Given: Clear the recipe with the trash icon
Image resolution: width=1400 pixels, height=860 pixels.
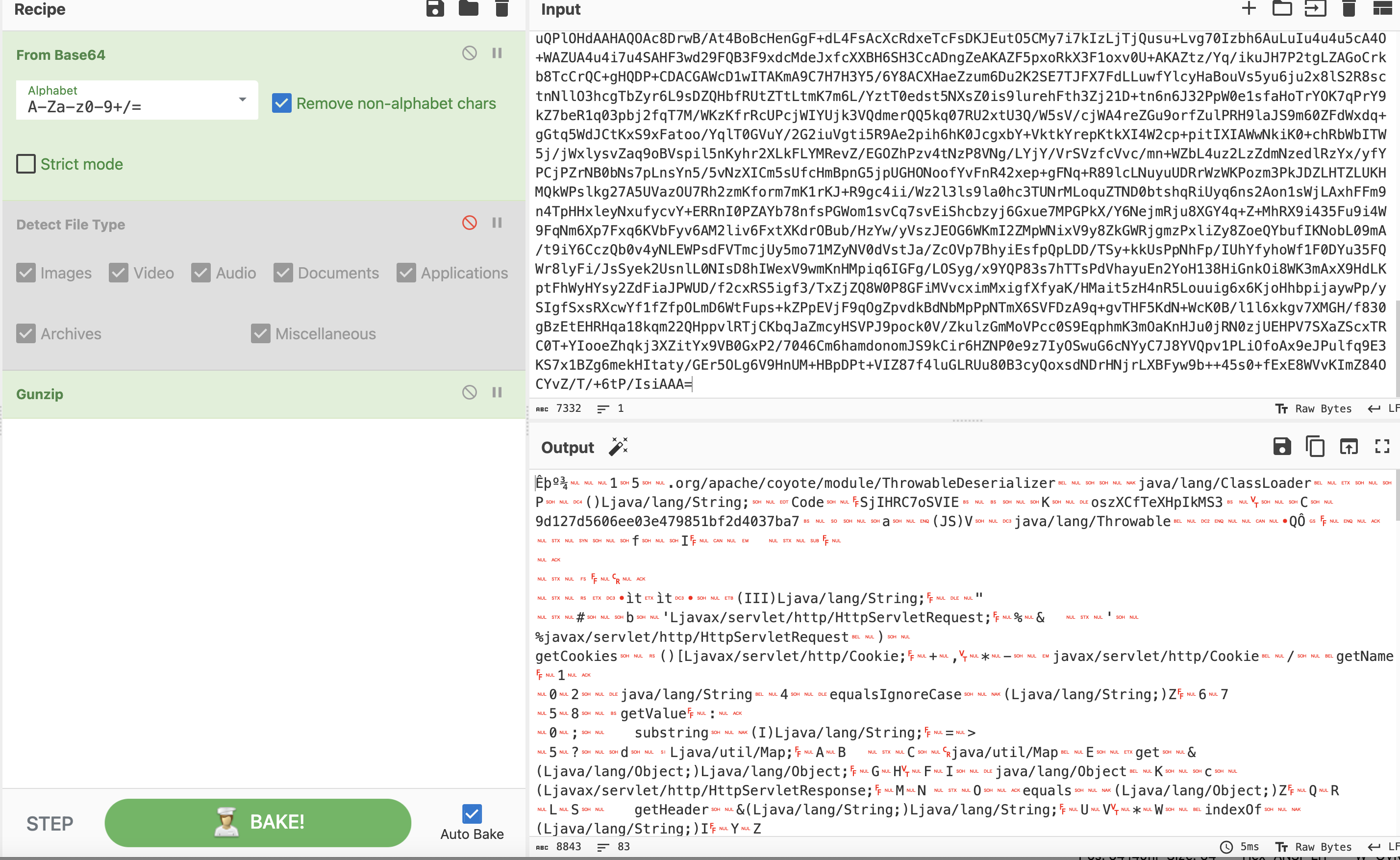Looking at the screenshot, I should click(501, 8).
